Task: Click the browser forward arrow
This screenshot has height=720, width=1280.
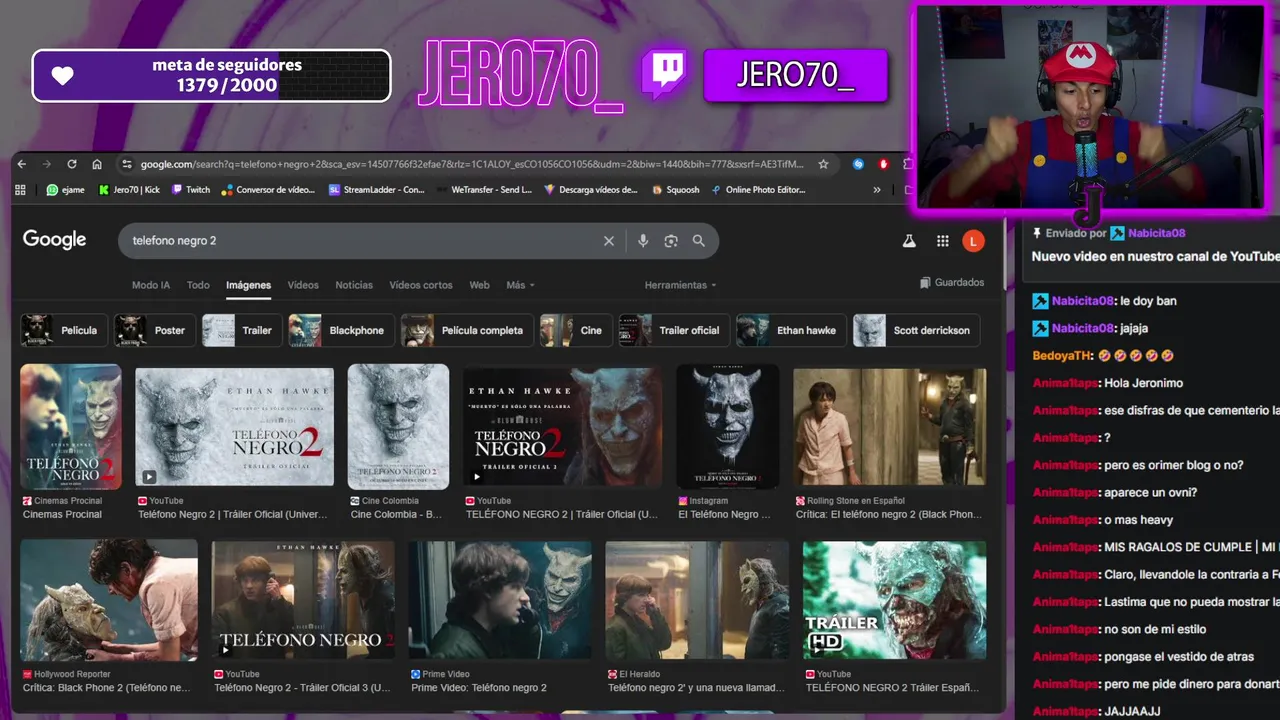Action: [47, 164]
